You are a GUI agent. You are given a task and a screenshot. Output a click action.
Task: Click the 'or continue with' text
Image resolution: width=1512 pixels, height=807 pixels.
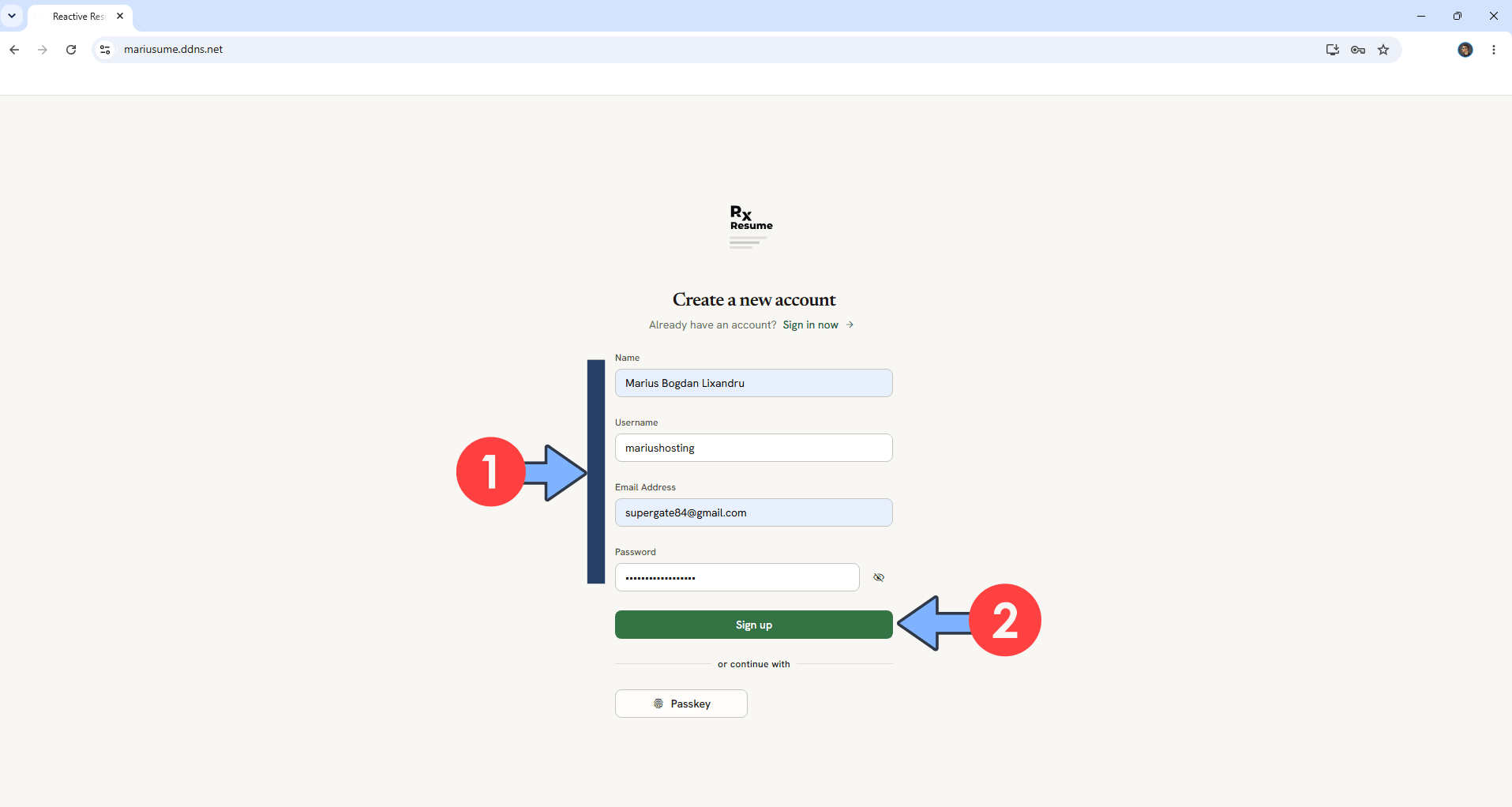tap(754, 664)
